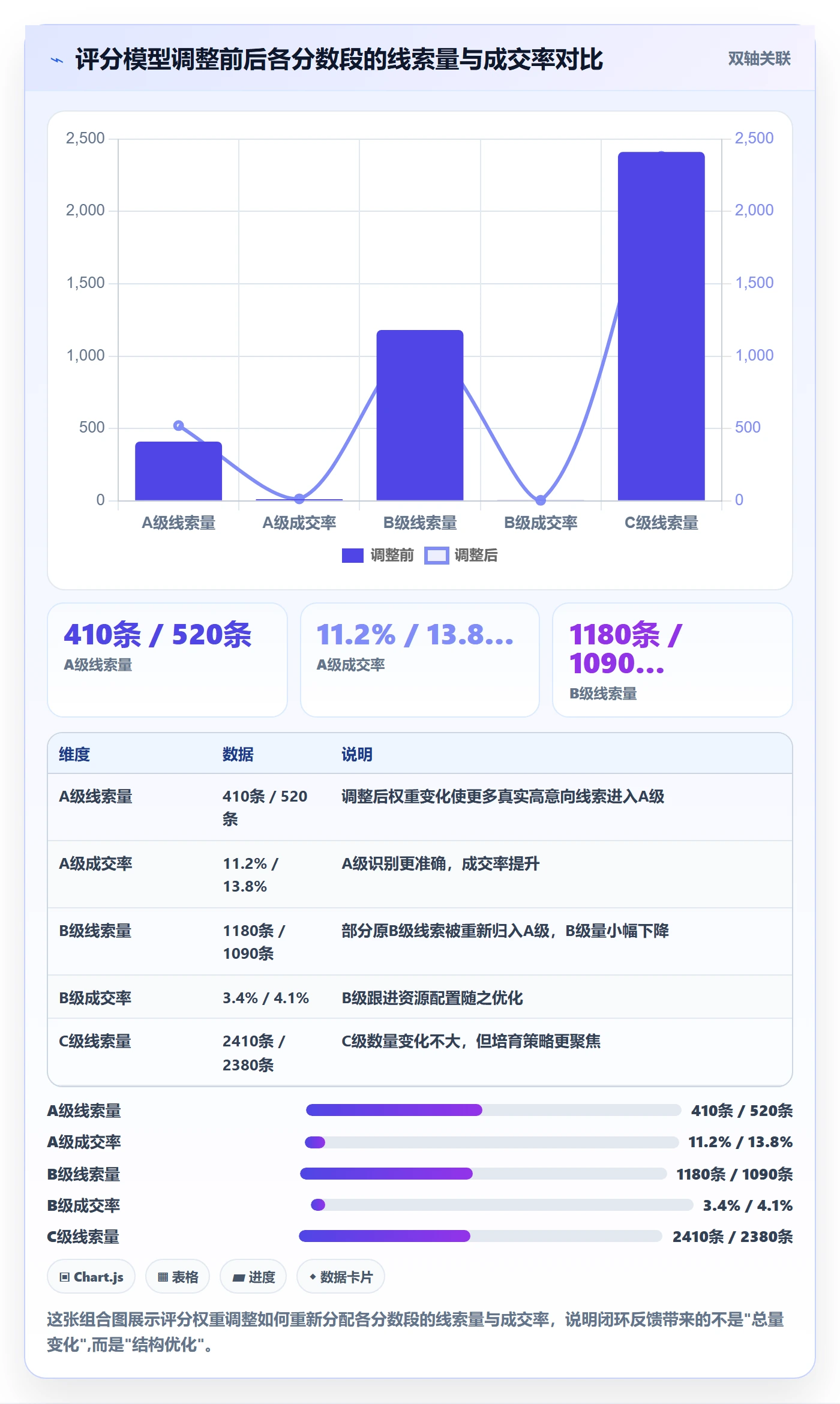The image size is (840, 1404).
Task: Click the C级线索量 progress bar
Action: (x=481, y=1236)
